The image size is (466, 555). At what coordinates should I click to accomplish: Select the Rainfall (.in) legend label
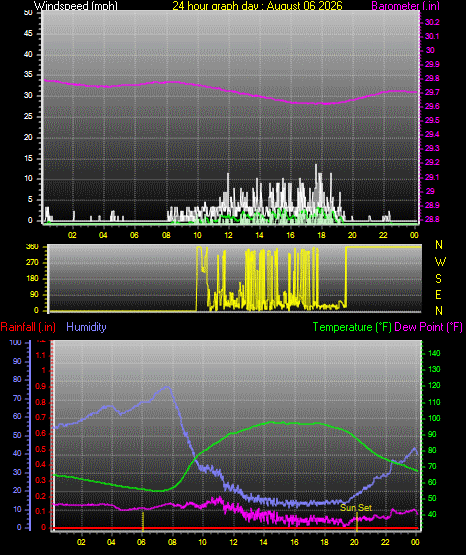coord(28,327)
